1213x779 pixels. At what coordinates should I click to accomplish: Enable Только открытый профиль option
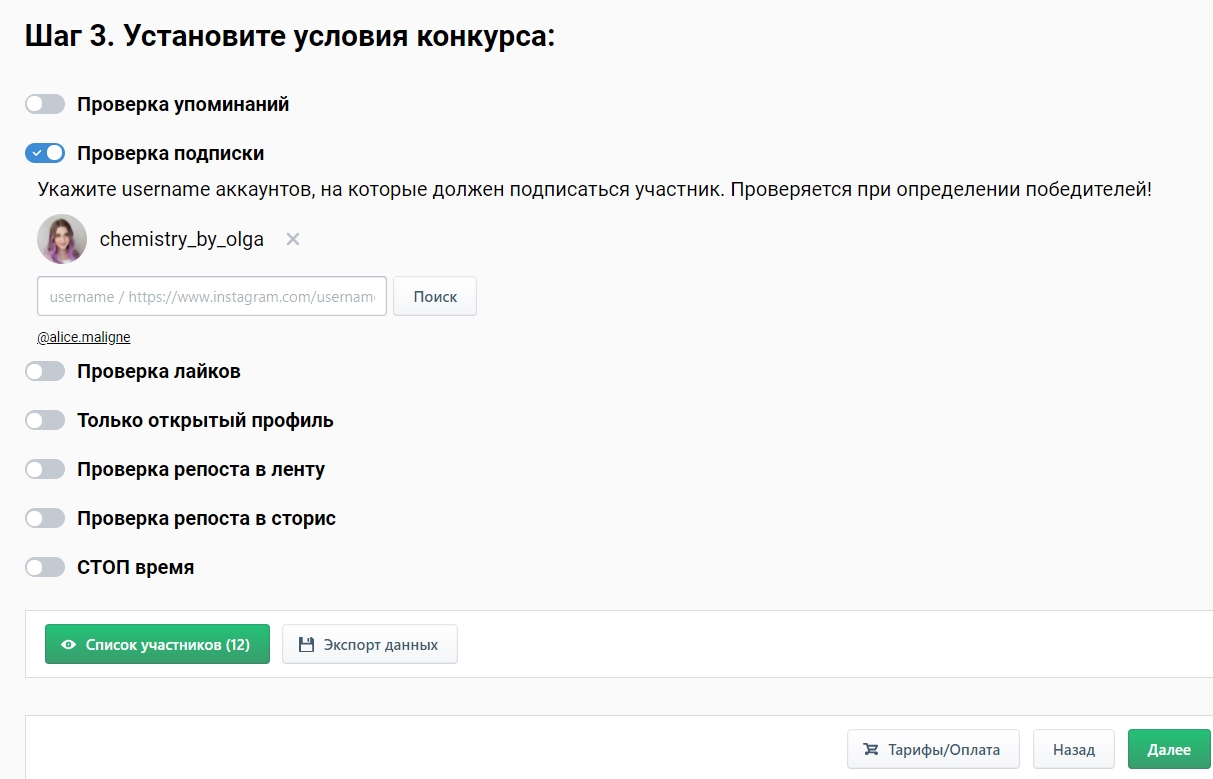click(45, 420)
